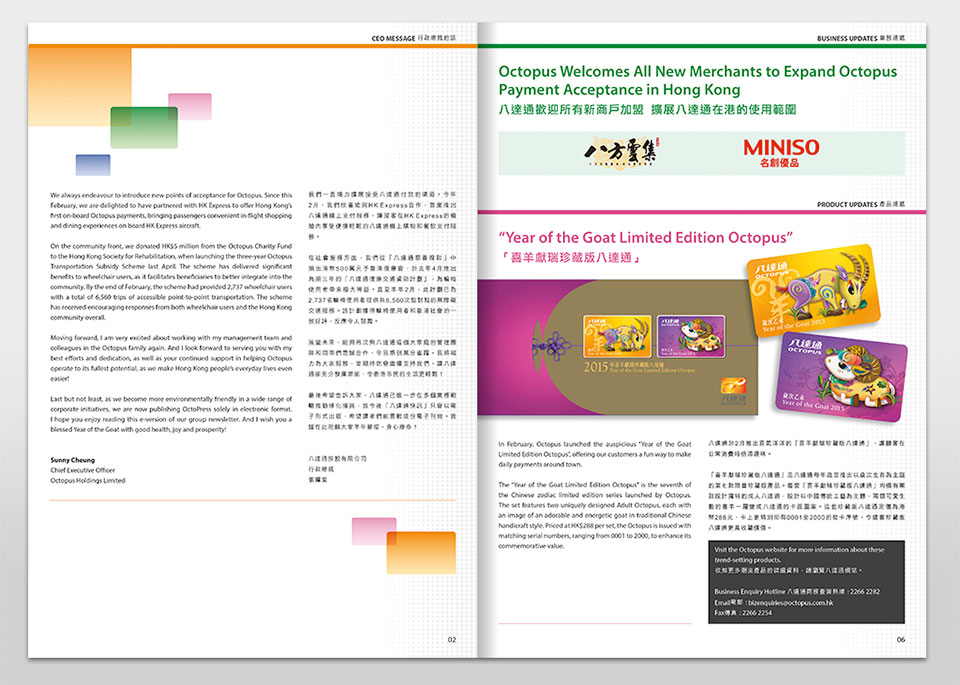Screen dimensions: 960x685
Task: Click the MINISO logo
Action: [781, 153]
